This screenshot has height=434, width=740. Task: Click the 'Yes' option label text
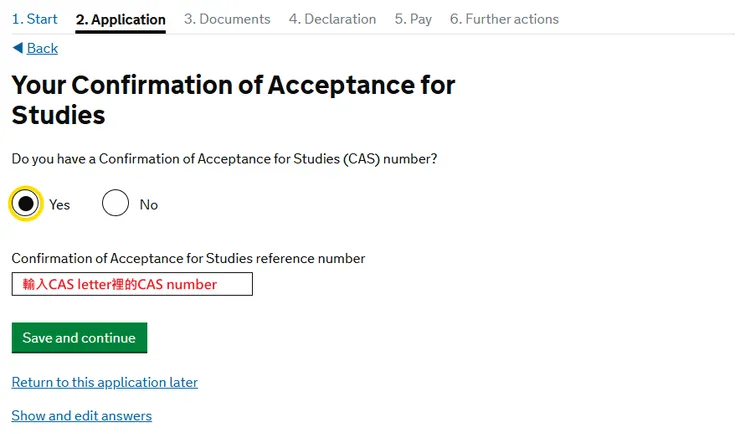60,205
